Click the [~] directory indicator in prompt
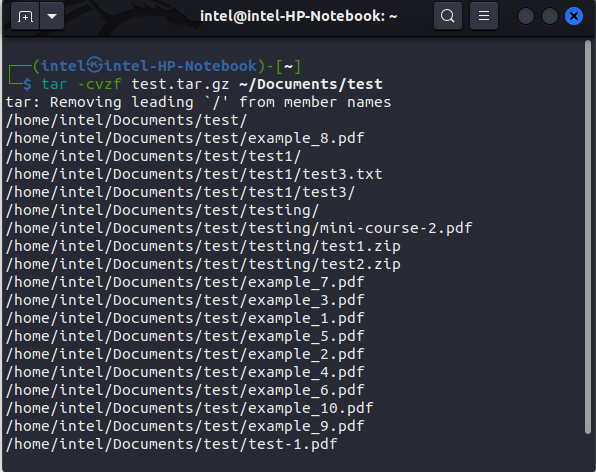 point(288,66)
